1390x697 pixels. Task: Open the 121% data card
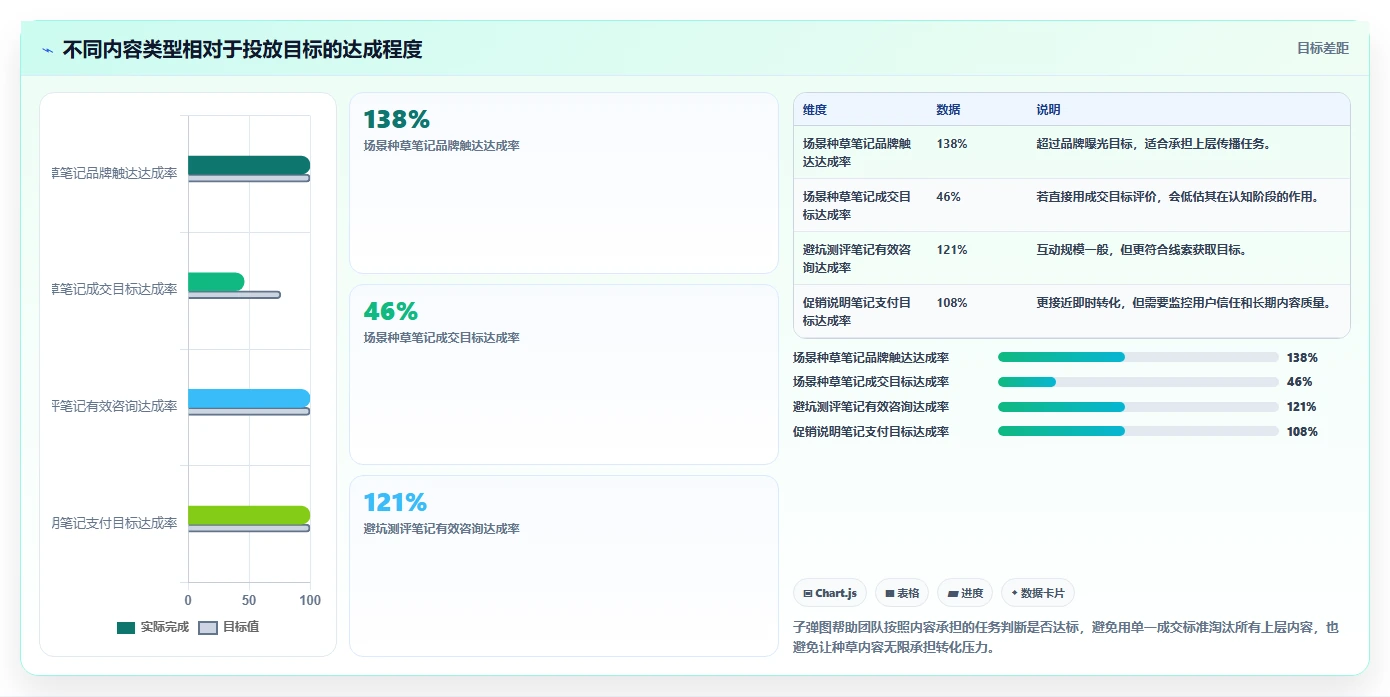coord(564,566)
